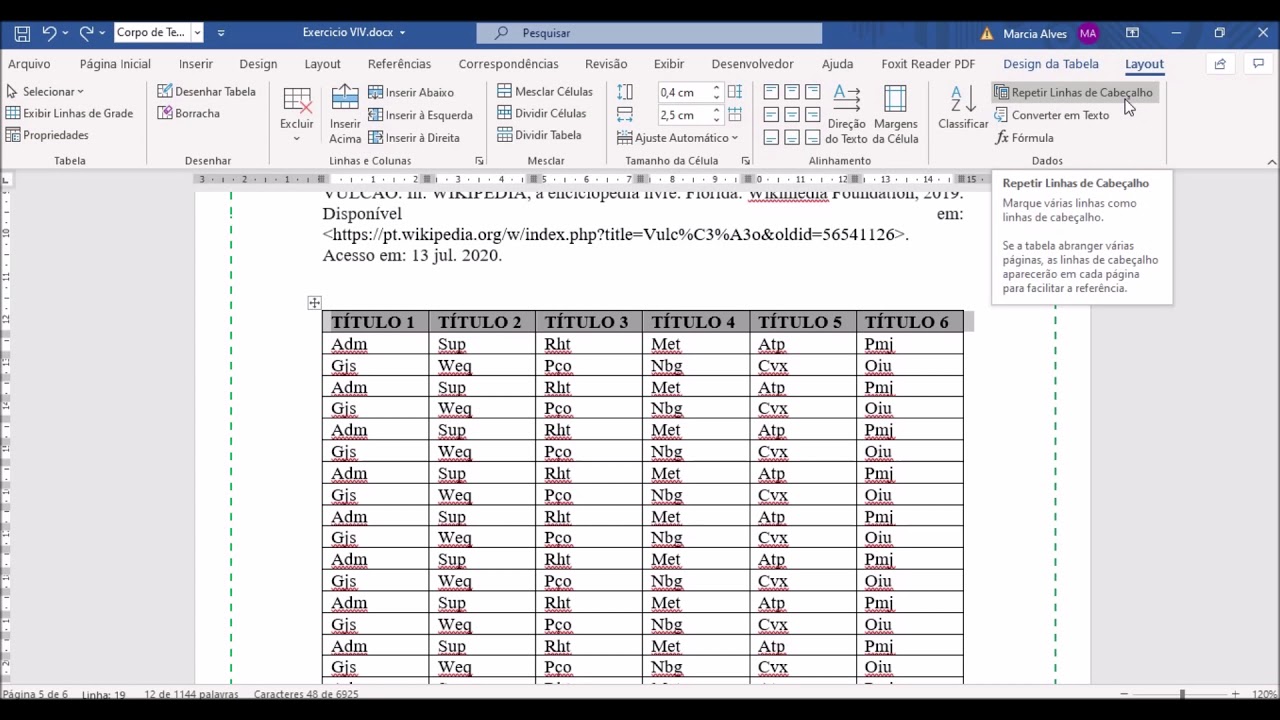Collapse the ribbon with the chevron
The image size is (1280, 720).
[1271, 161]
